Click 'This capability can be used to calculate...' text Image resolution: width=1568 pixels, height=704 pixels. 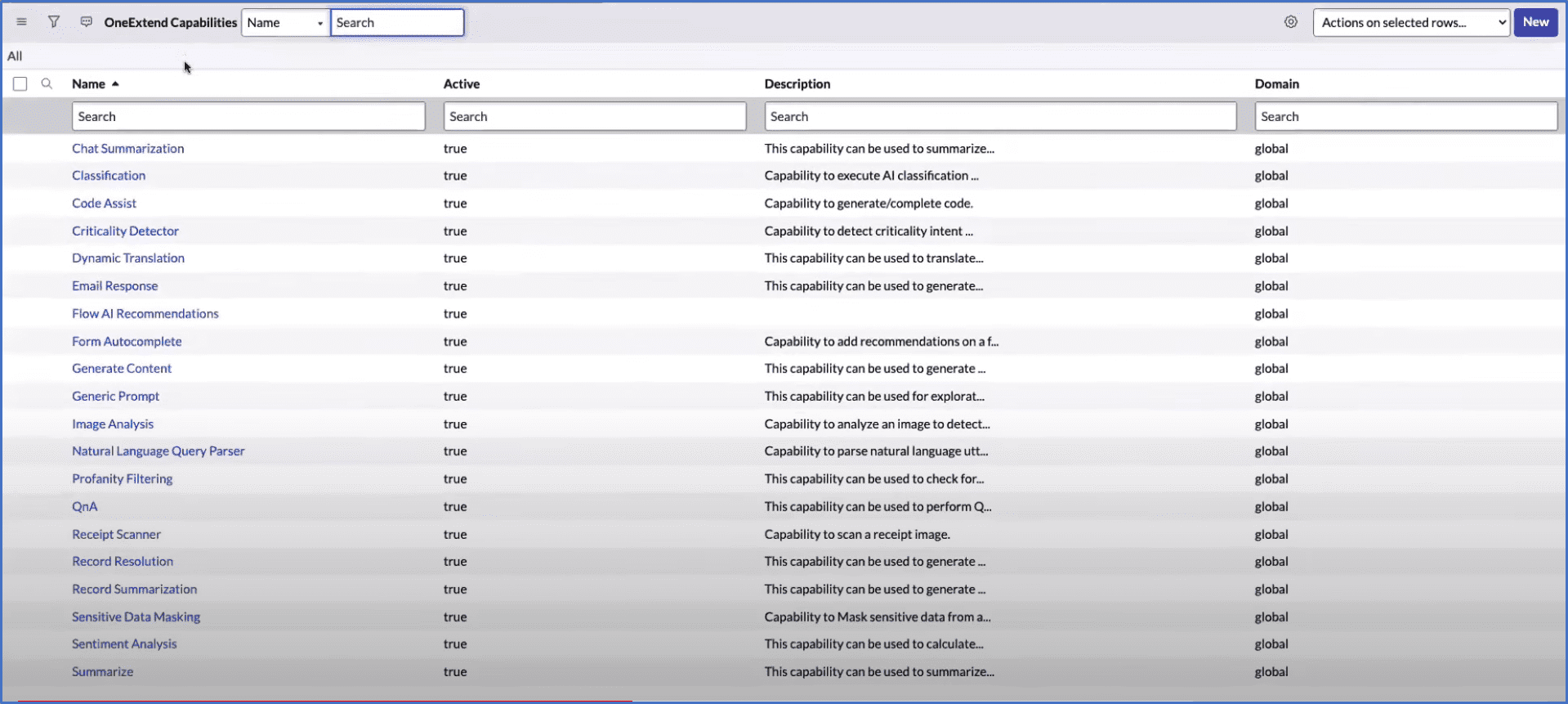873,643
